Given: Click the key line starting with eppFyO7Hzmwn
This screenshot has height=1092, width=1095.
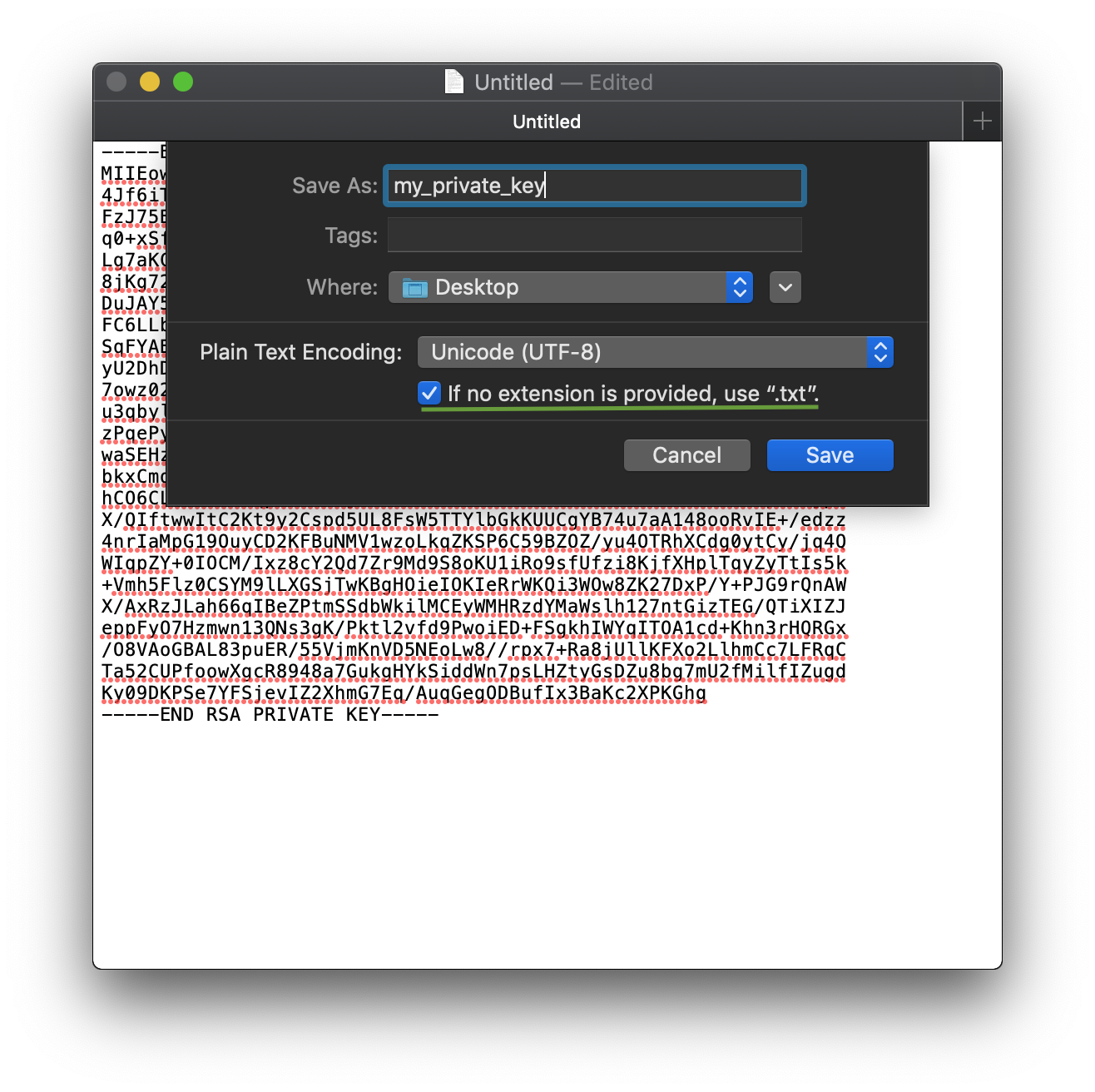Looking at the screenshot, I should 473,628.
